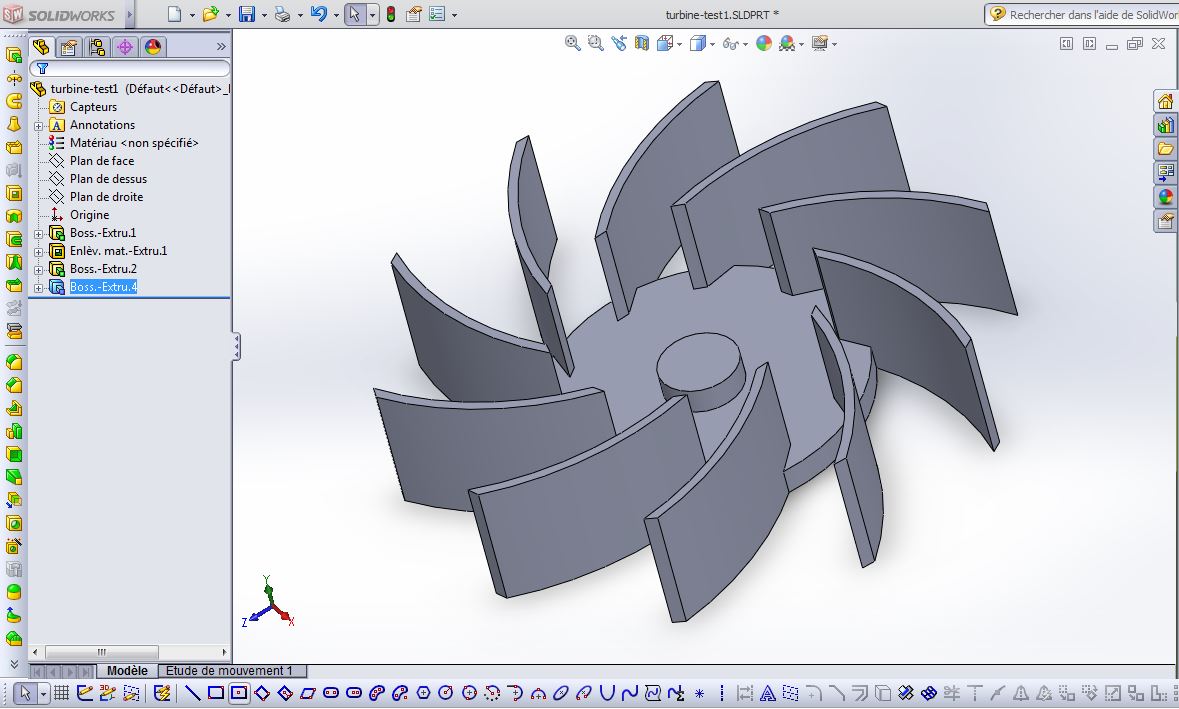Undo the last action
Image resolution: width=1179 pixels, height=709 pixels.
point(318,12)
